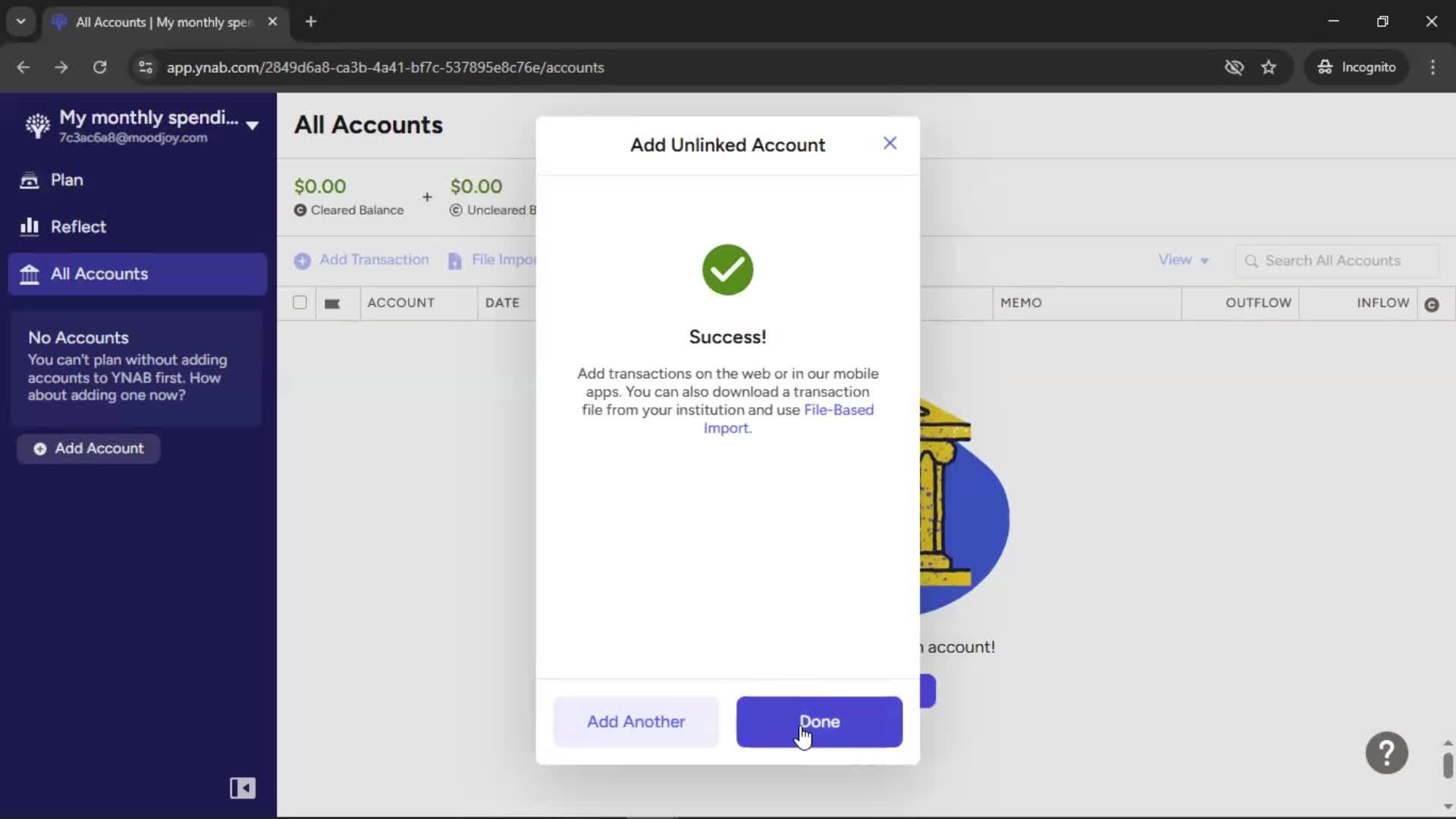
Task: Click the Success! heading text
Action: click(727, 337)
